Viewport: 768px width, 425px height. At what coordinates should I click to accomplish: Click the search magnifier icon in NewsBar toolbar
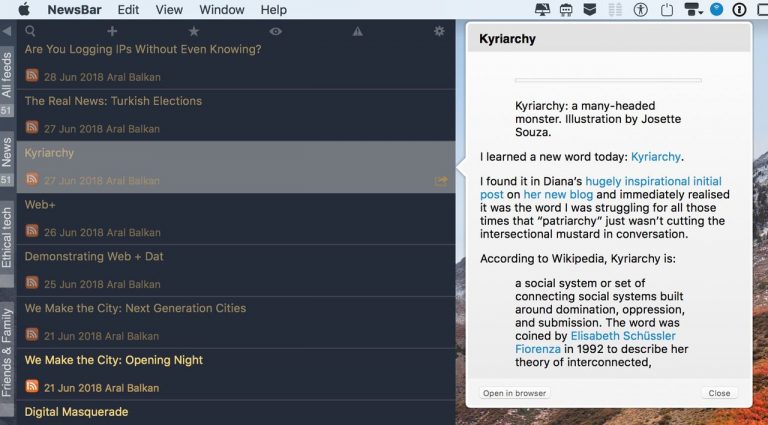[x=31, y=31]
